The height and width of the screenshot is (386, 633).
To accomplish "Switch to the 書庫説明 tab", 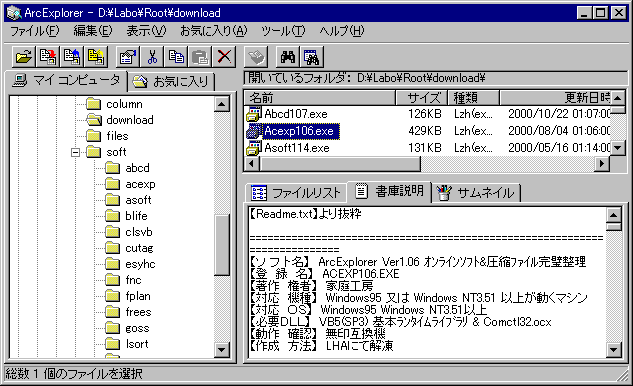I will (x=390, y=191).
